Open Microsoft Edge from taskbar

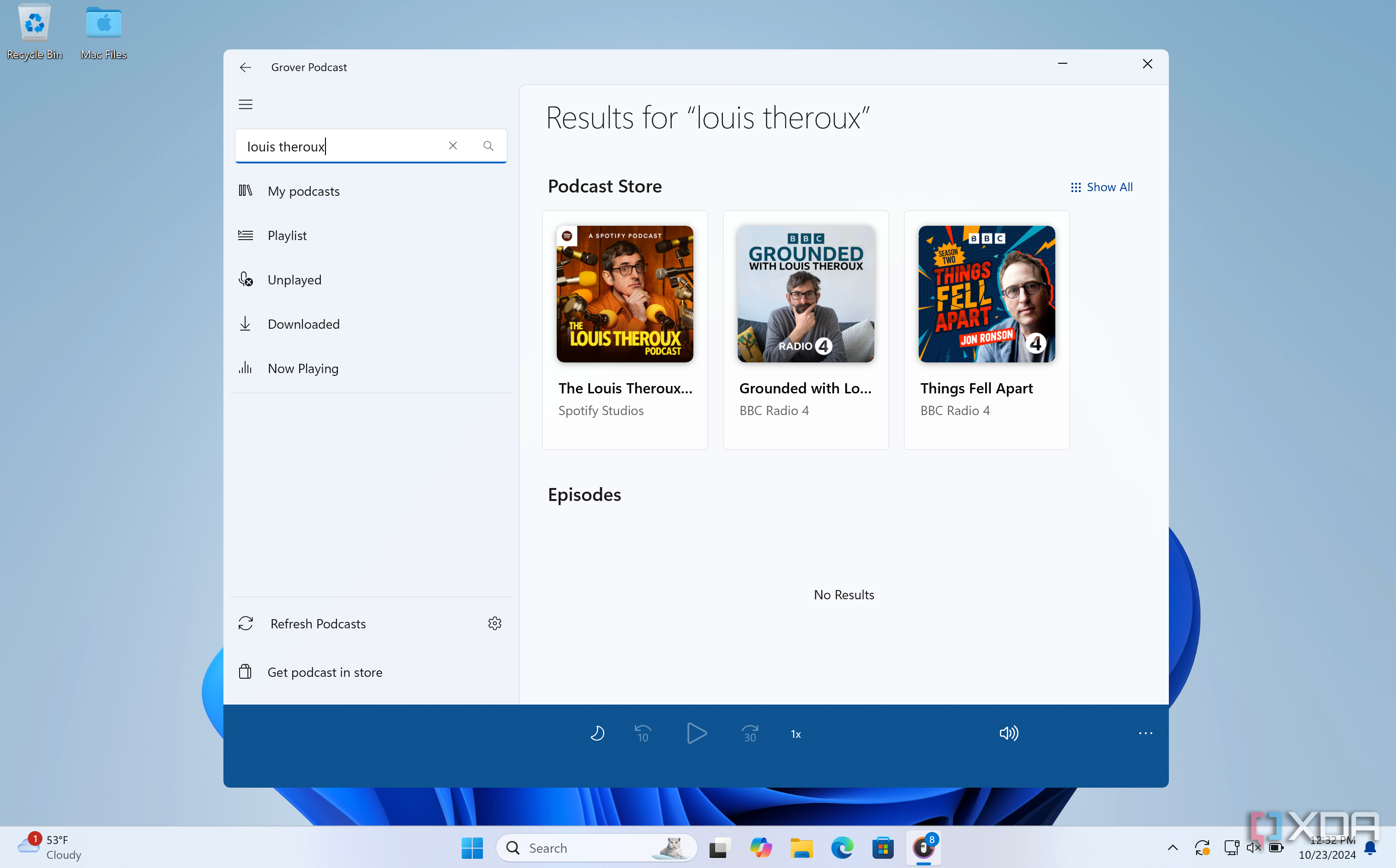[842, 848]
